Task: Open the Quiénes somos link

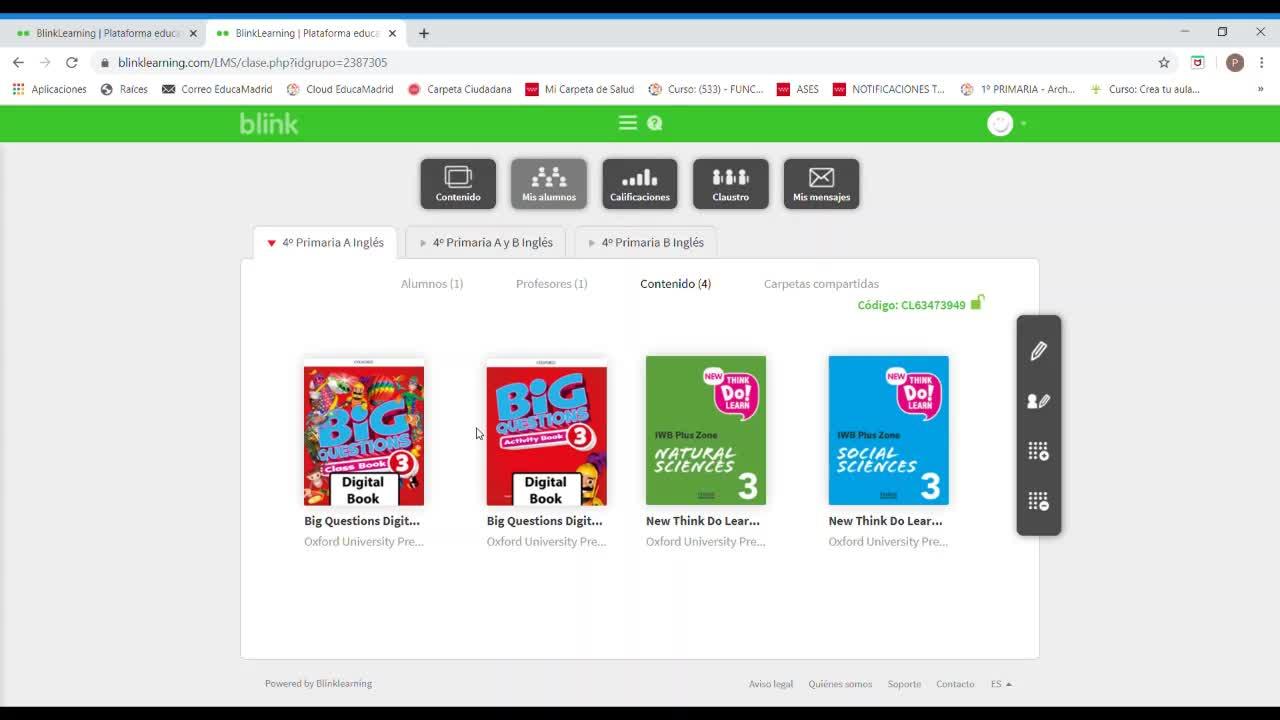Action: pos(840,684)
